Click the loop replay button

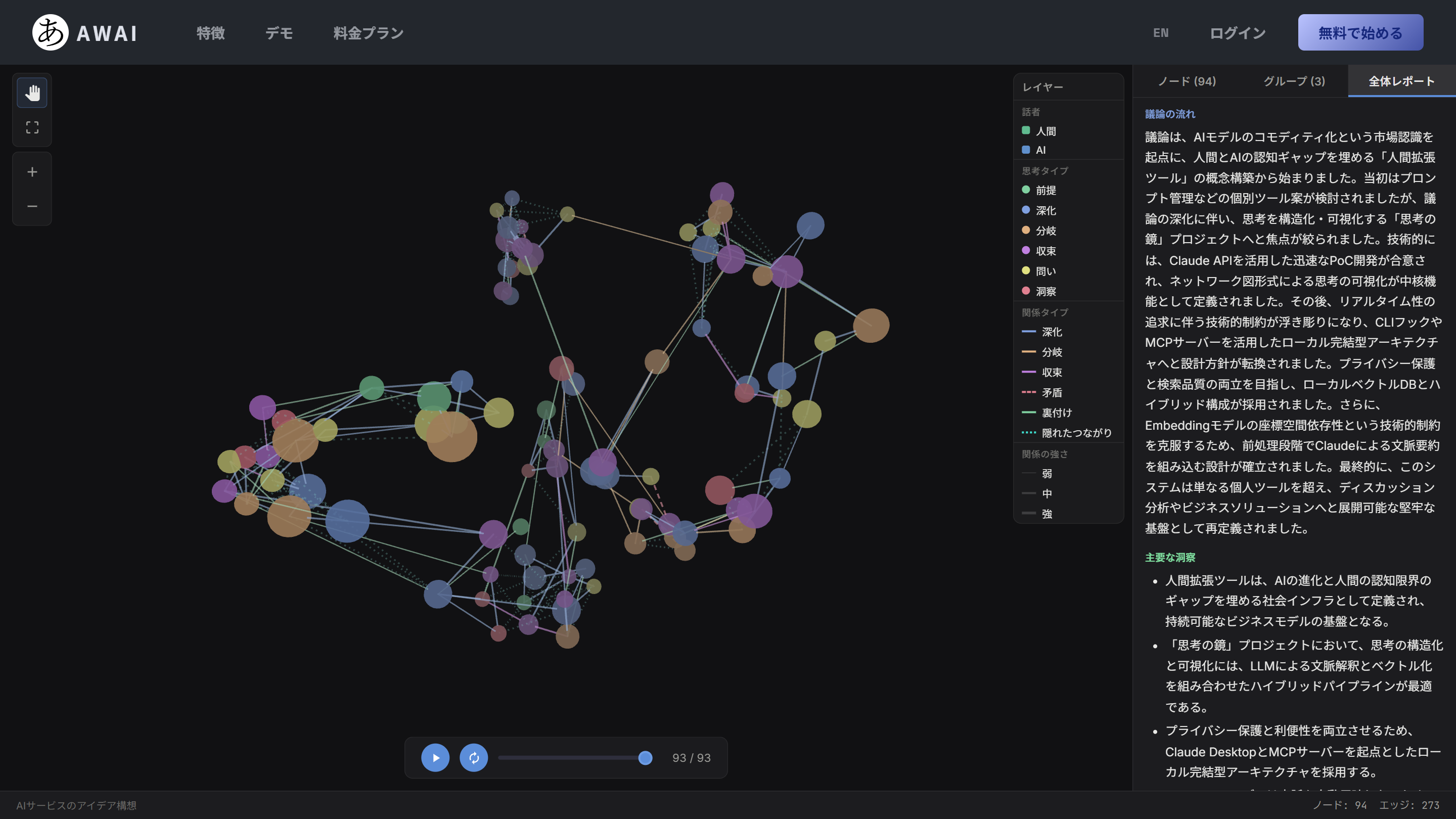point(474,757)
